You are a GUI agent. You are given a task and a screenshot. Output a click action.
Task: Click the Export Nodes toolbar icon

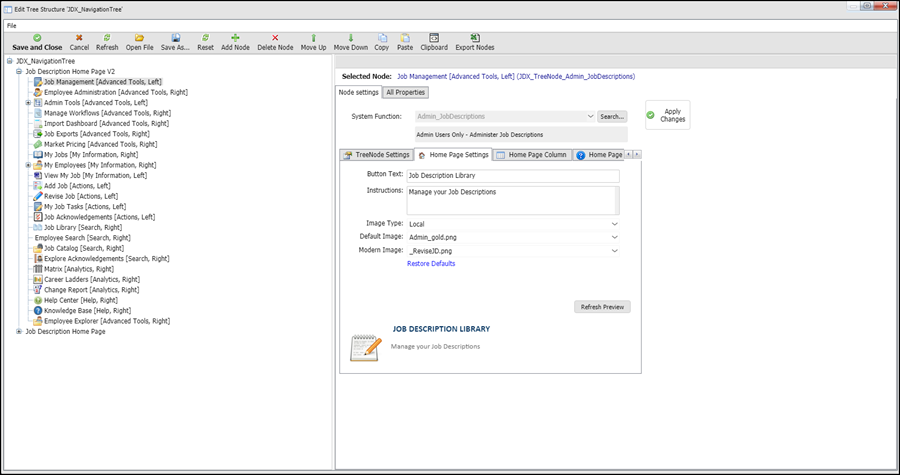pos(472,37)
